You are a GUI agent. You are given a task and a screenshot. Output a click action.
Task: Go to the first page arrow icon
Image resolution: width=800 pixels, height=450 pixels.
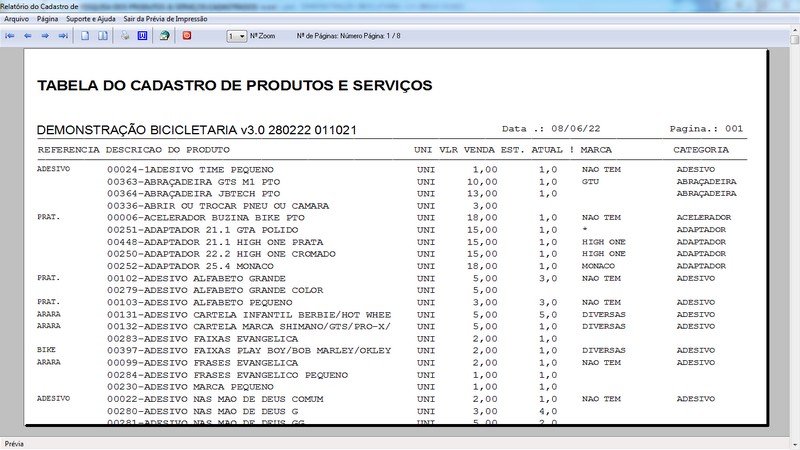(10, 36)
